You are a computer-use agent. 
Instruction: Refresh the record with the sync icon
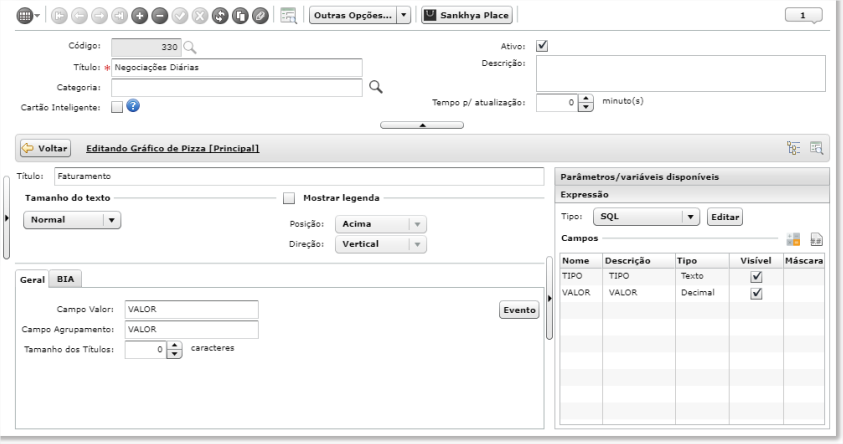(x=220, y=16)
